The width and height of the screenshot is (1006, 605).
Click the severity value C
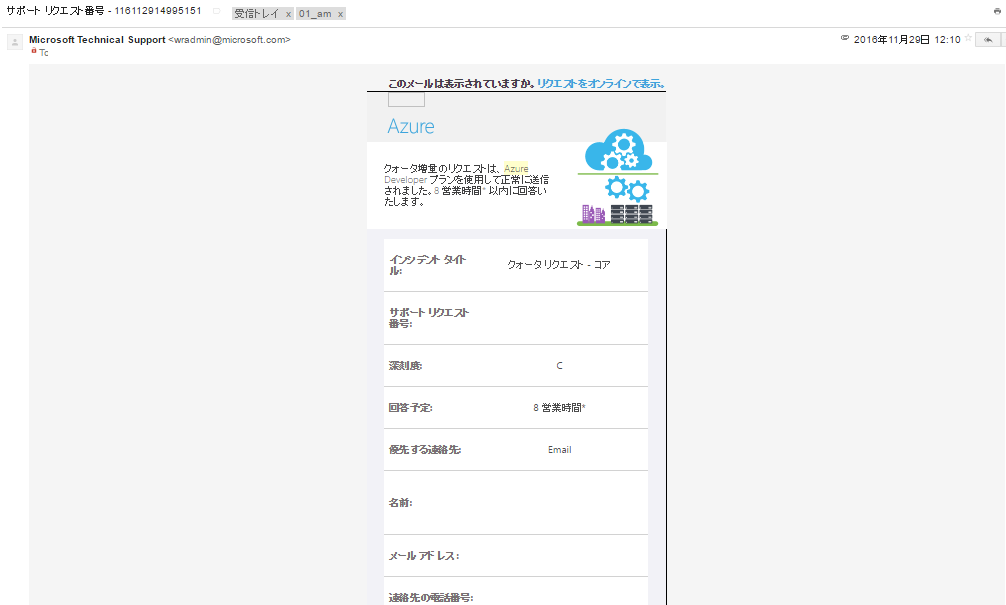(559, 366)
